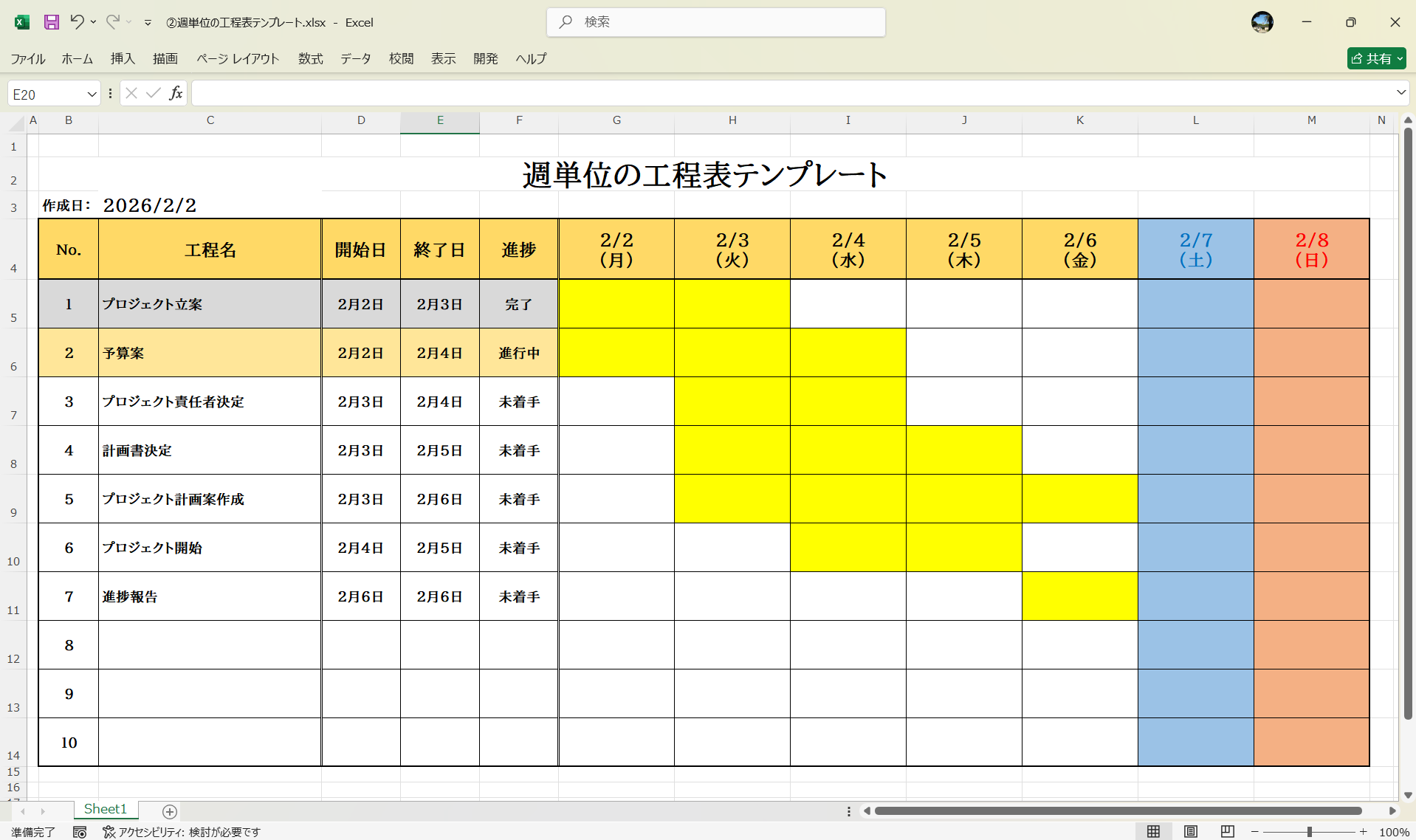Screen dimensions: 1416x840
Task: Click the Redo icon
Action: coord(112,22)
